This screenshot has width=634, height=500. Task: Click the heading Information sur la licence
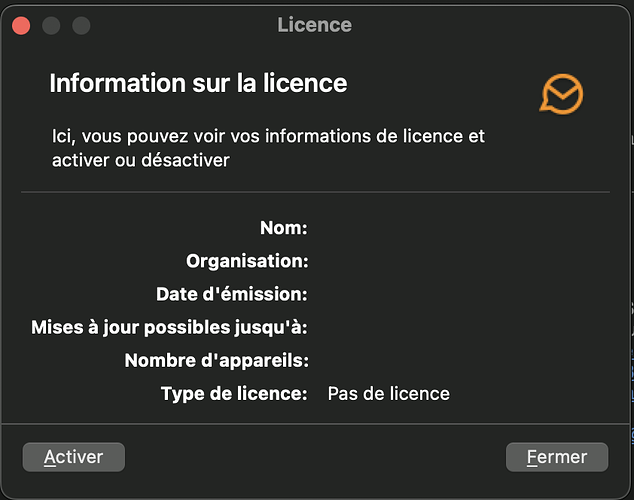[x=198, y=83]
